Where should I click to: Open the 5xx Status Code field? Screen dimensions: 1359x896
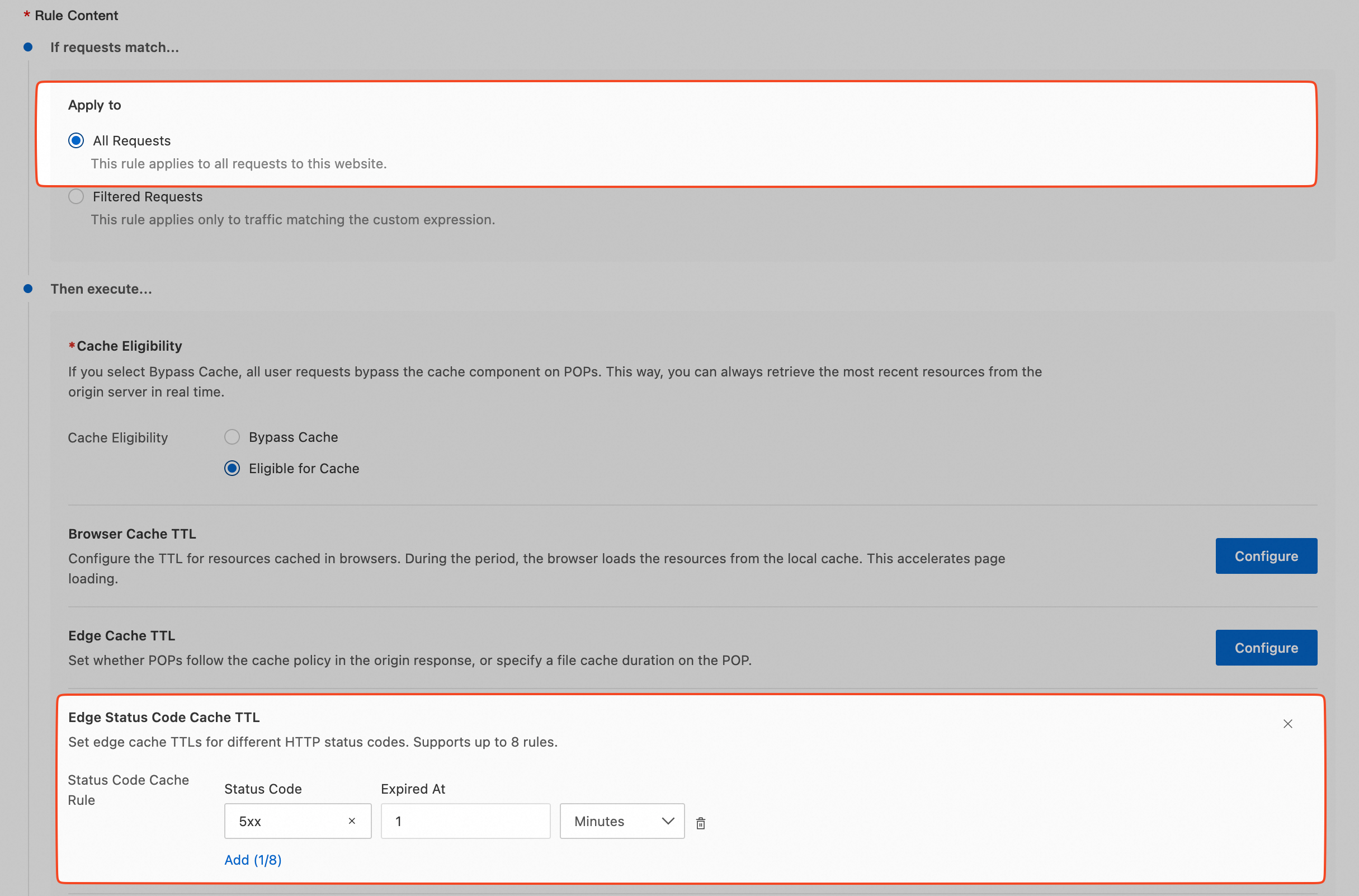coord(298,821)
